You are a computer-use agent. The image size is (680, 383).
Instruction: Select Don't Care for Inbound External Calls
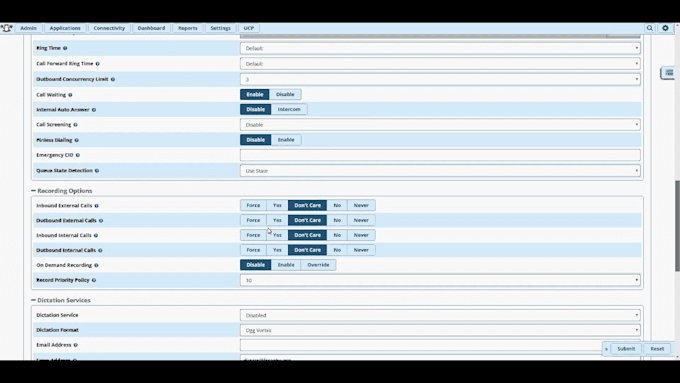point(307,205)
